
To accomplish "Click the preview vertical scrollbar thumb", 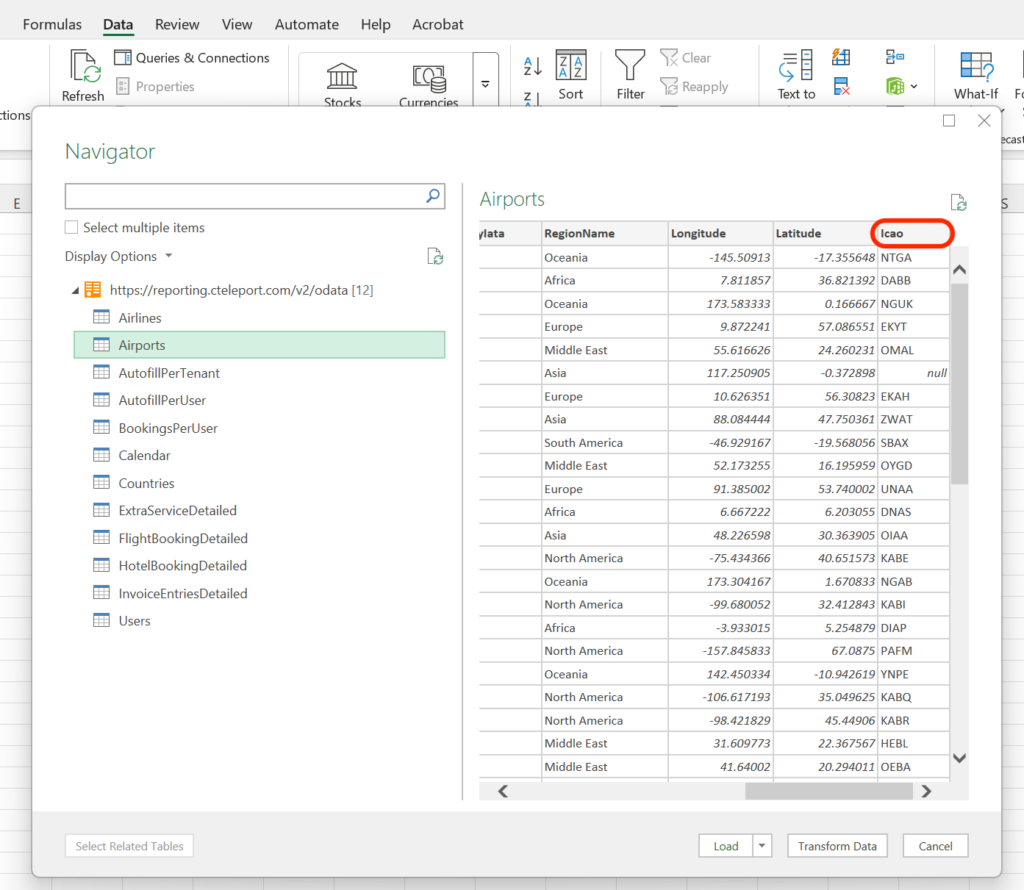I will click(959, 384).
